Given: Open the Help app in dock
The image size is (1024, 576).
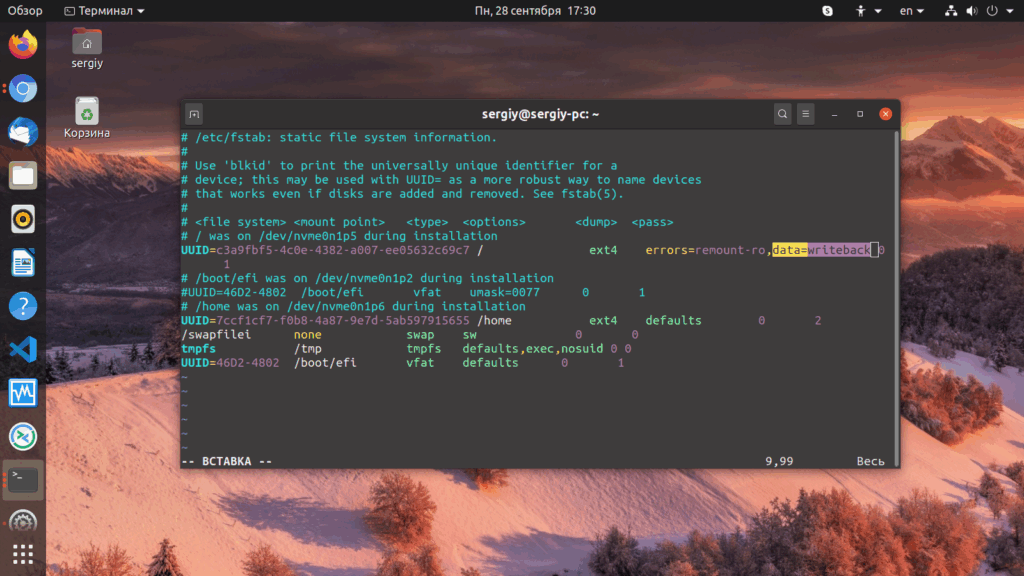Looking at the screenshot, I should [23, 306].
